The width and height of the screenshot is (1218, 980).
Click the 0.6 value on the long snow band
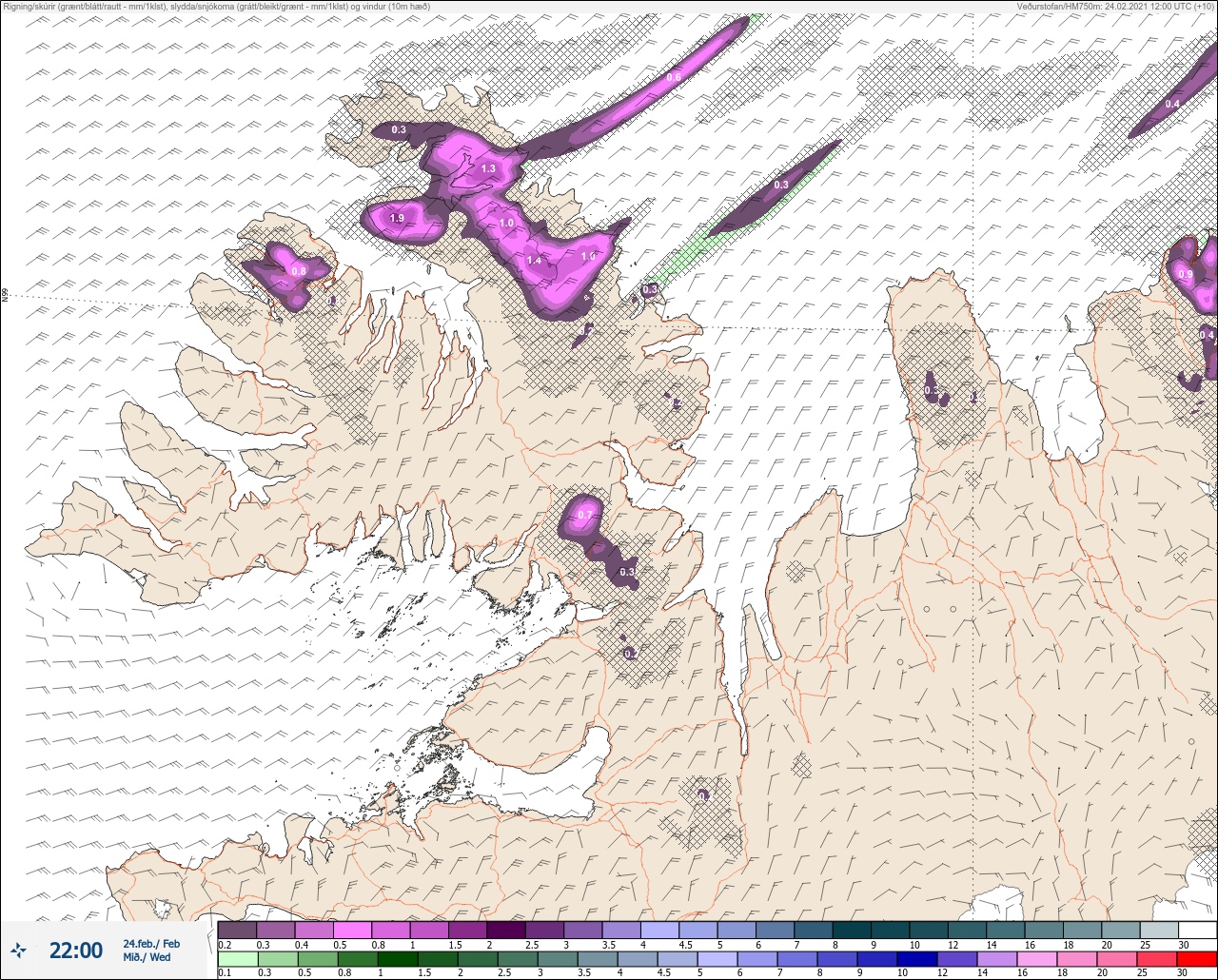[x=674, y=76]
